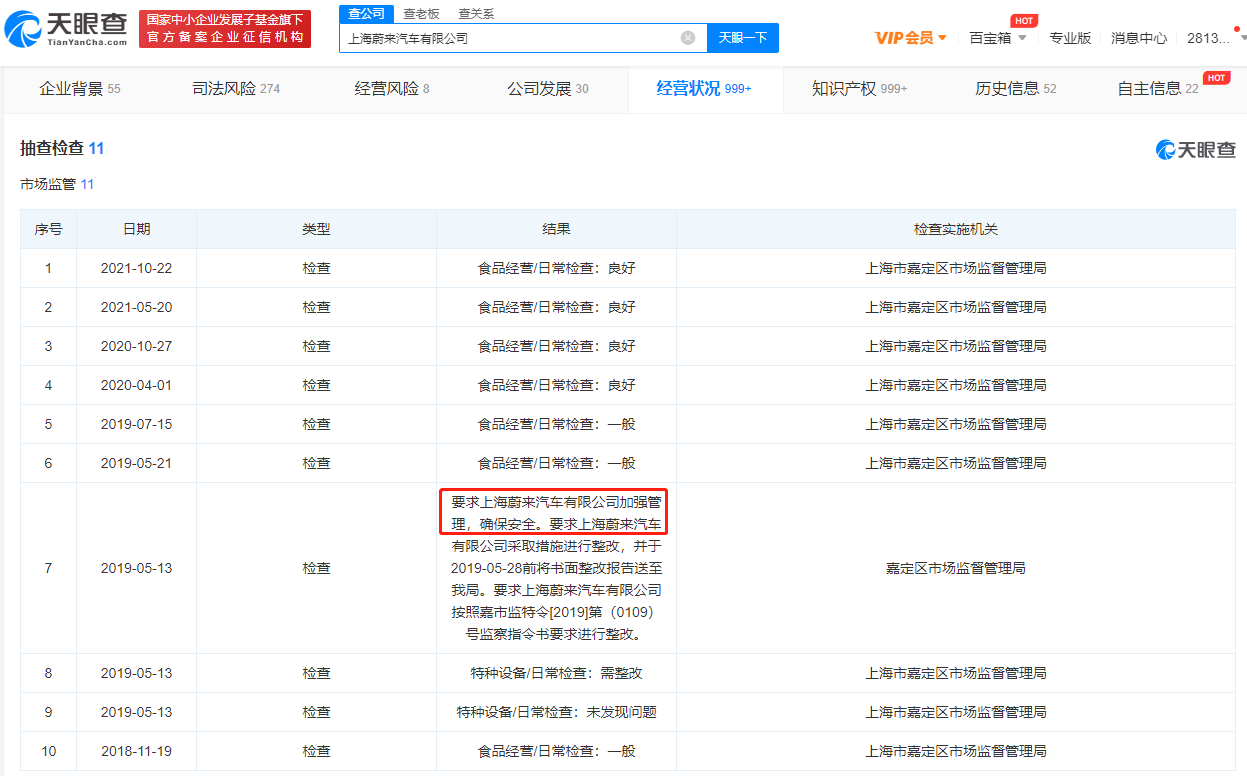Click the date 2021-05-20 cell
Screen dimensions: 1247x776
point(136,307)
